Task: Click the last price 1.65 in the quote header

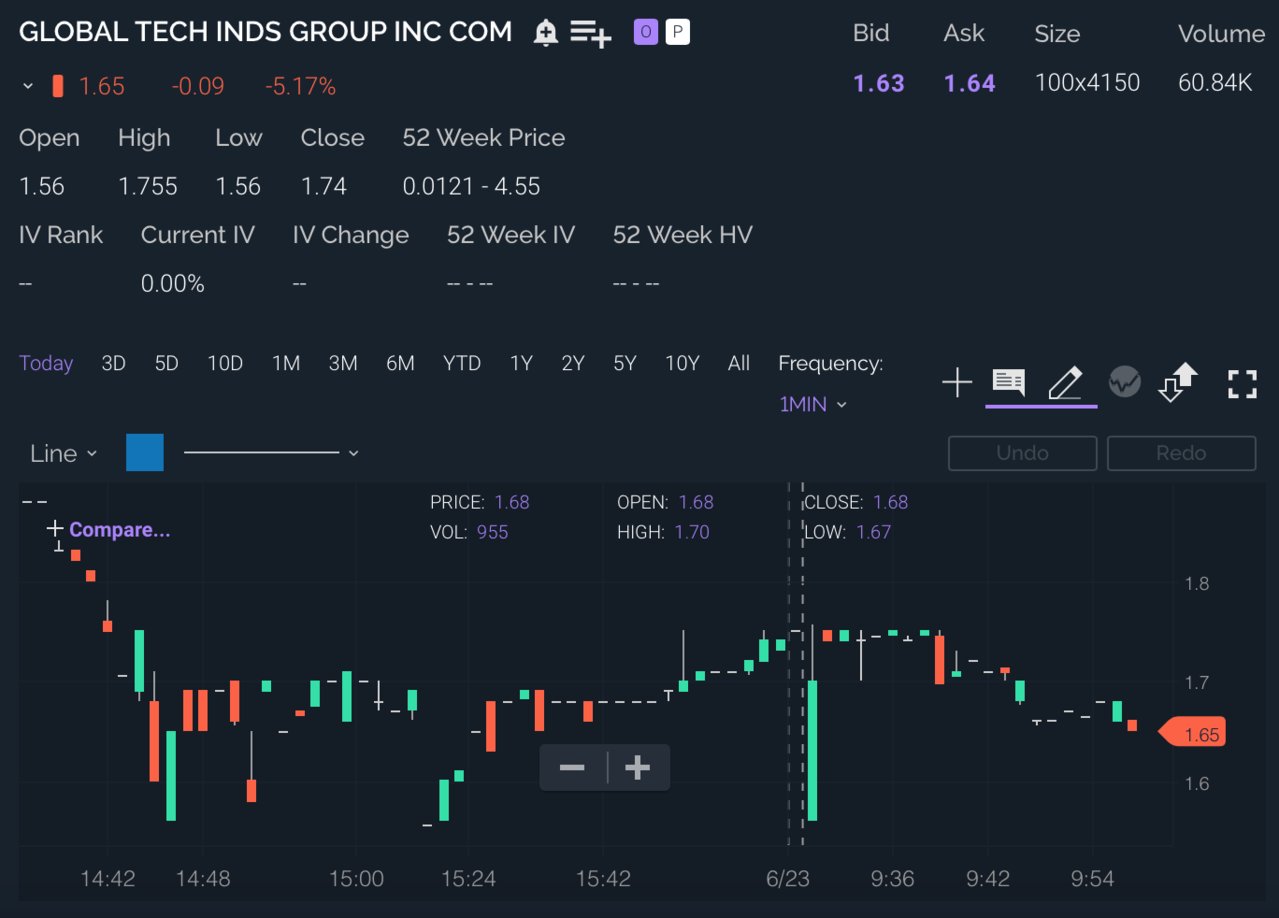Action: point(102,87)
